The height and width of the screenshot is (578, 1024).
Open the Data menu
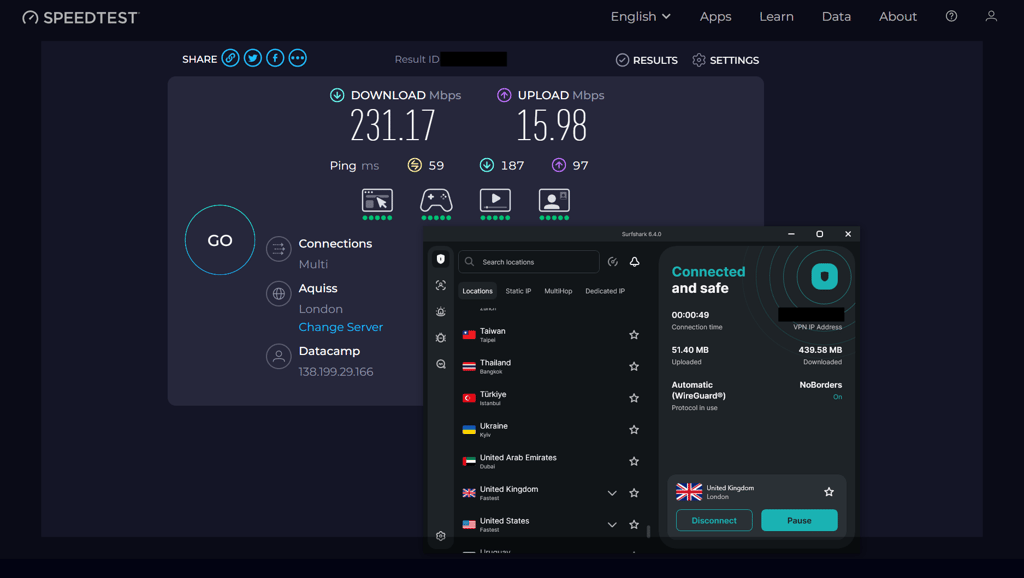(x=836, y=16)
